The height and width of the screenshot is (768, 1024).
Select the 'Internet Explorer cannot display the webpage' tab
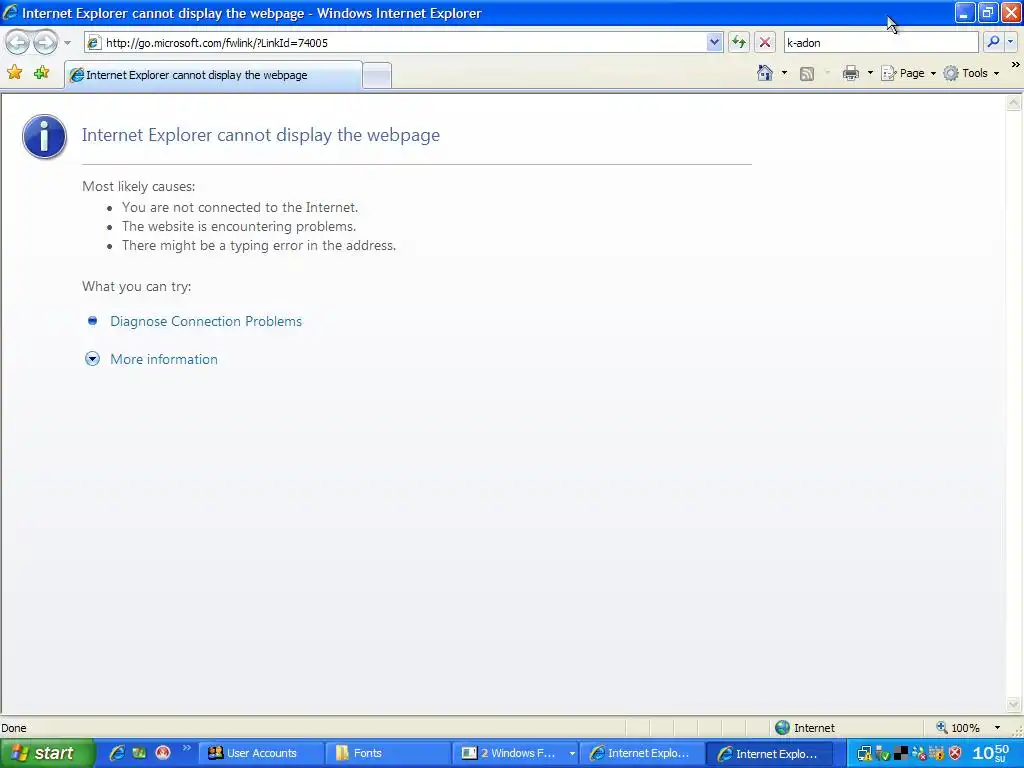point(213,74)
